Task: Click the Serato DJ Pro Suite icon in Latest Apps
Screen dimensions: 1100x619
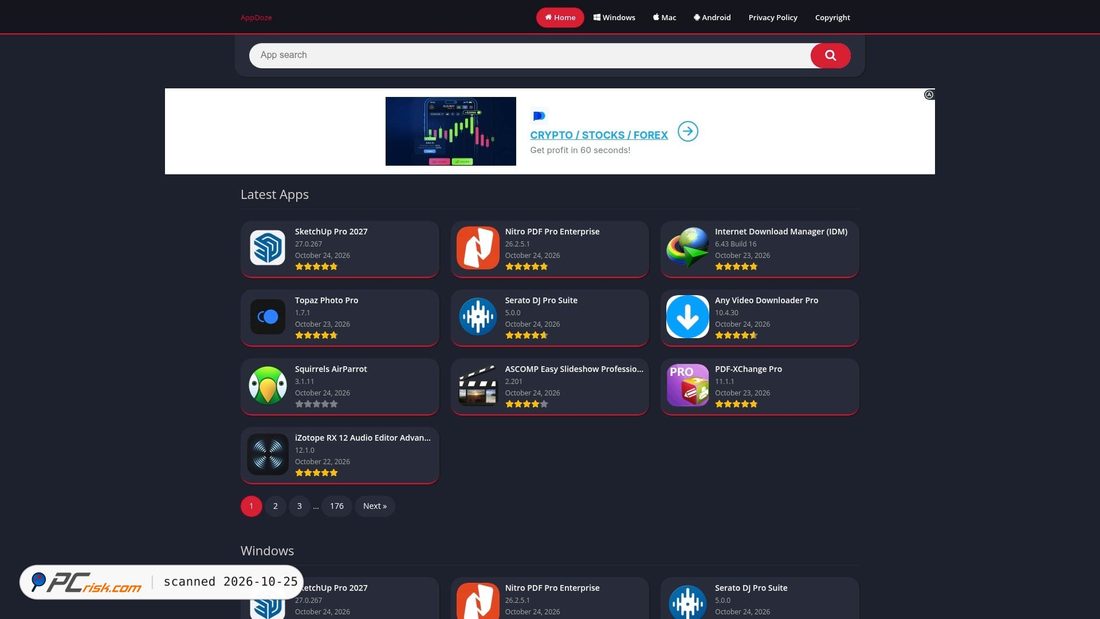Action: (x=478, y=317)
